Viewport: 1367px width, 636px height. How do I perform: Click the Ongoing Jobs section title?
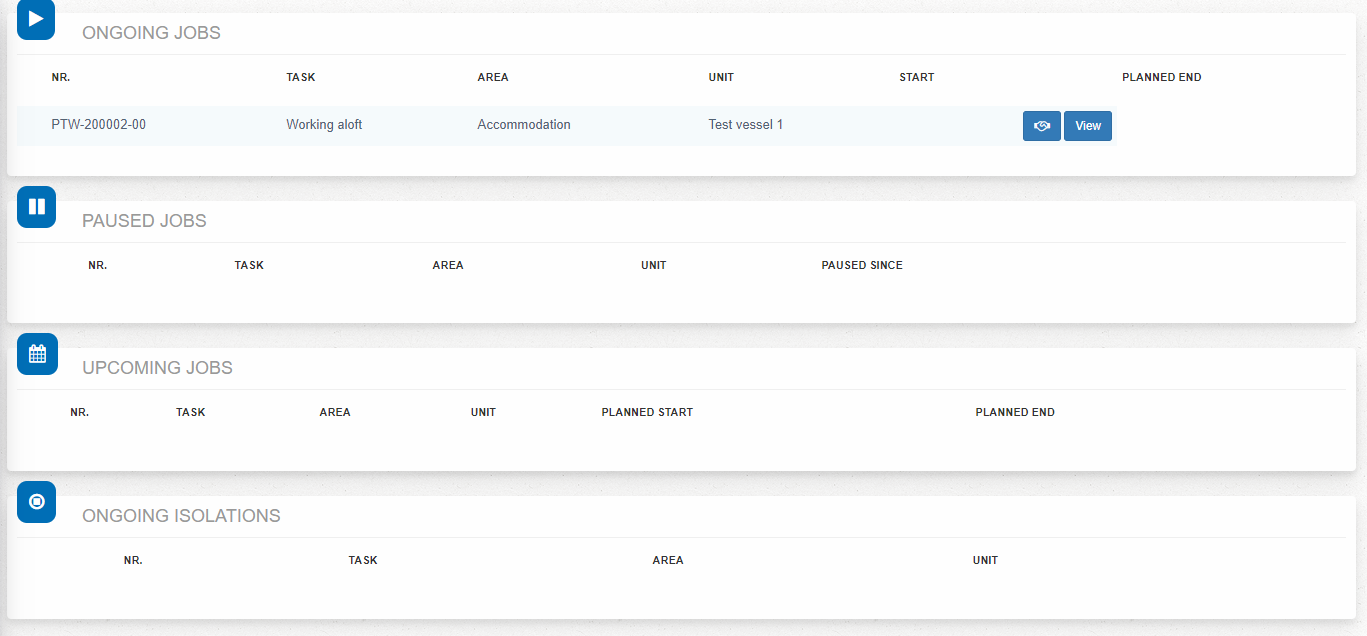coord(151,33)
